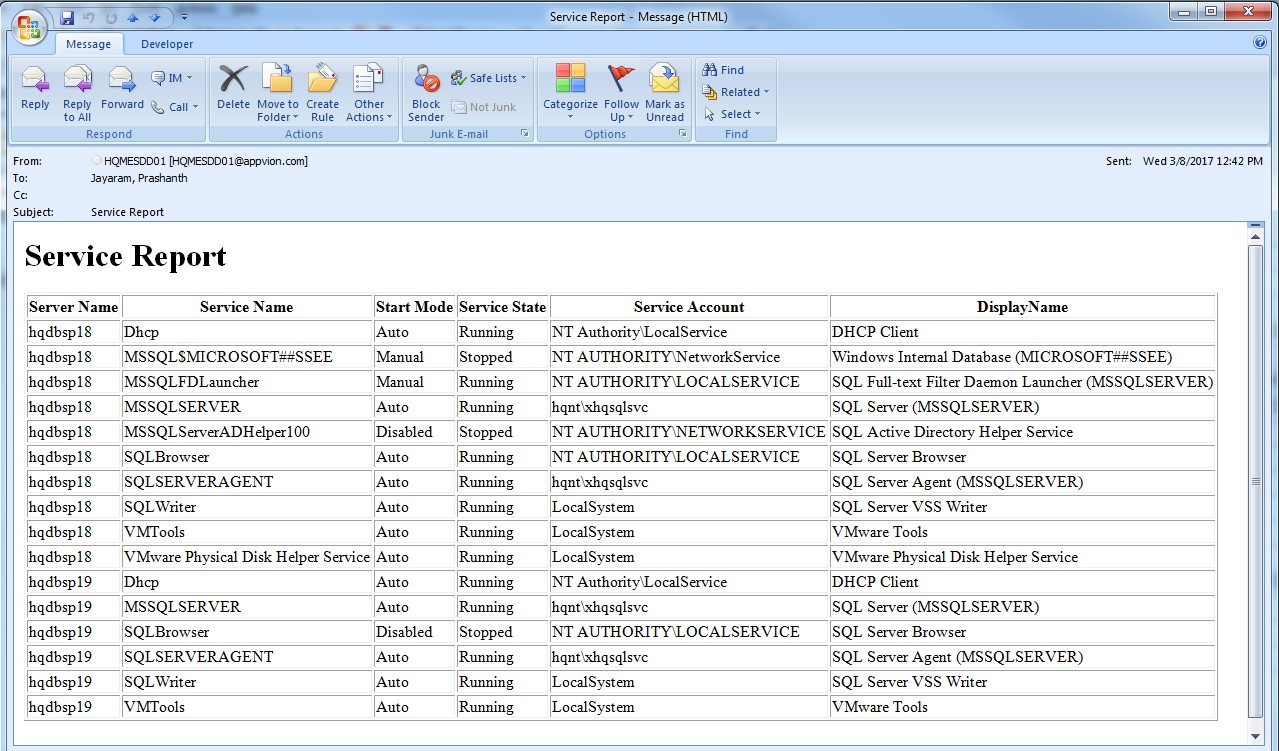This screenshot has width=1279, height=751.
Task: Block the sender of this email
Action: coord(426,80)
